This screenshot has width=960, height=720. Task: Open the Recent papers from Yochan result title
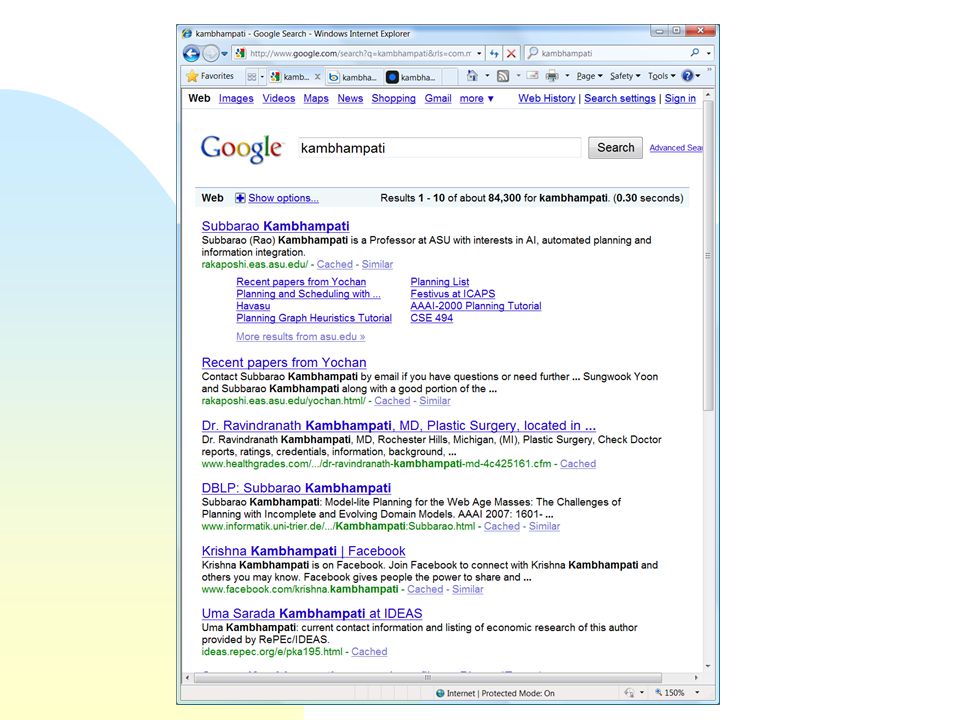[284, 362]
